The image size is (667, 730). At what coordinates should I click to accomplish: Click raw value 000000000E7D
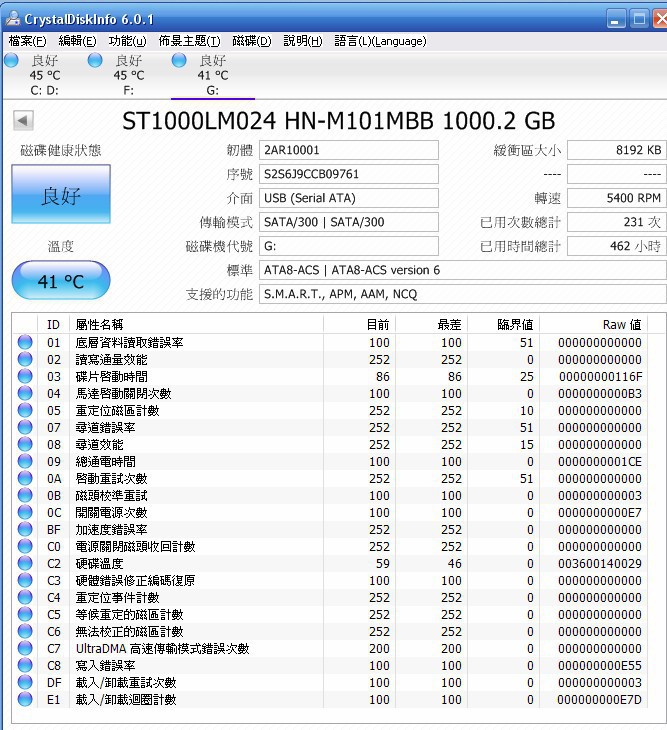(x=600, y=699)
